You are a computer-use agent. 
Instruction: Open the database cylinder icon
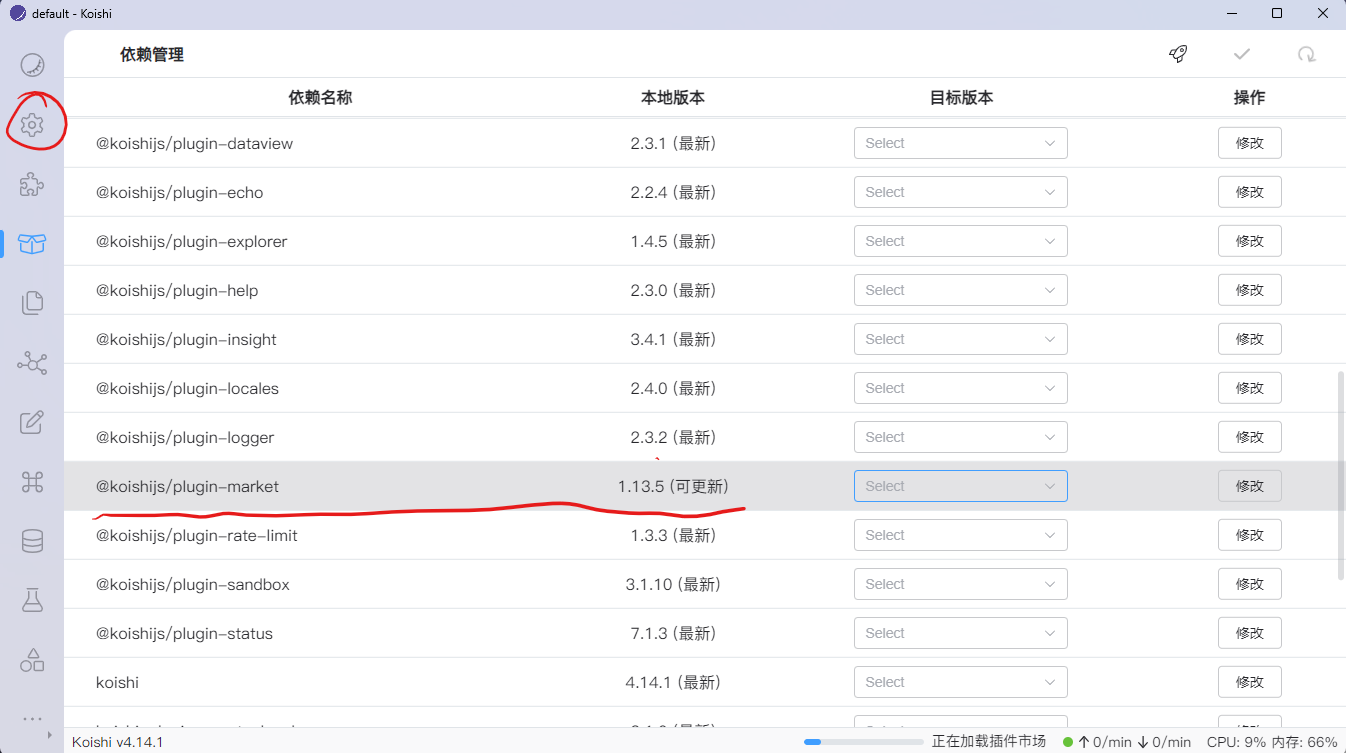coord(32,541)
